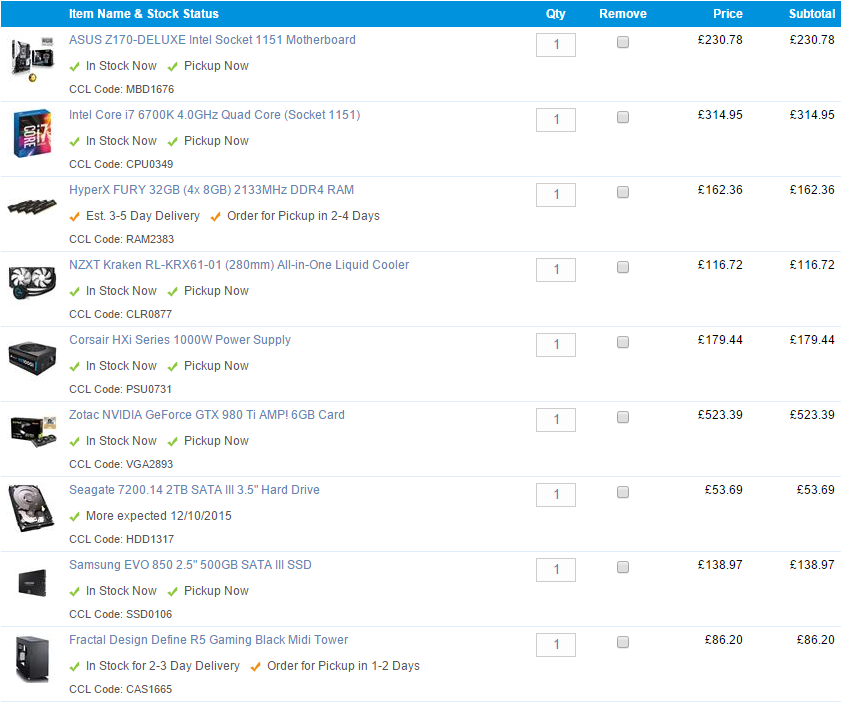Viewport: 841px width, 705px height.
Task: Click quantity field for Corsair power supply
Action: coord(556,345)
